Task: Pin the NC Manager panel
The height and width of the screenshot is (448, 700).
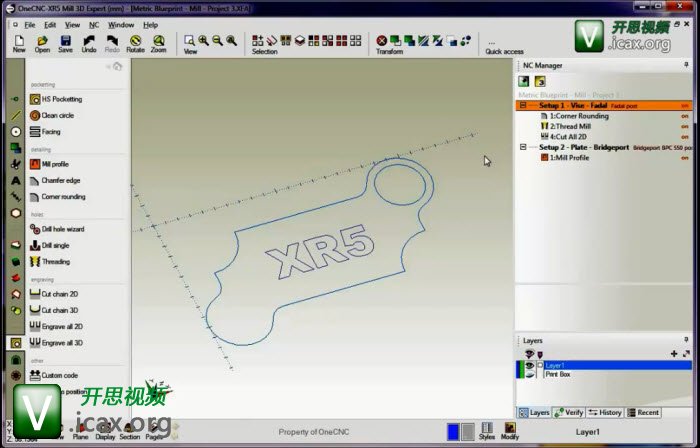Action: (686, 65)
